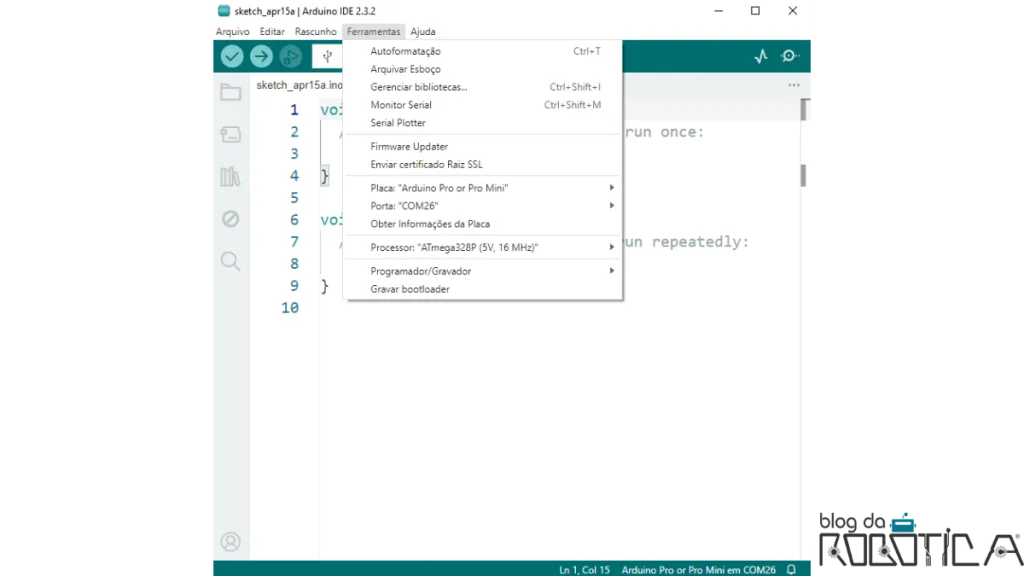
Task: Click the Upload arrow button
Action: [x=261, y=56]
